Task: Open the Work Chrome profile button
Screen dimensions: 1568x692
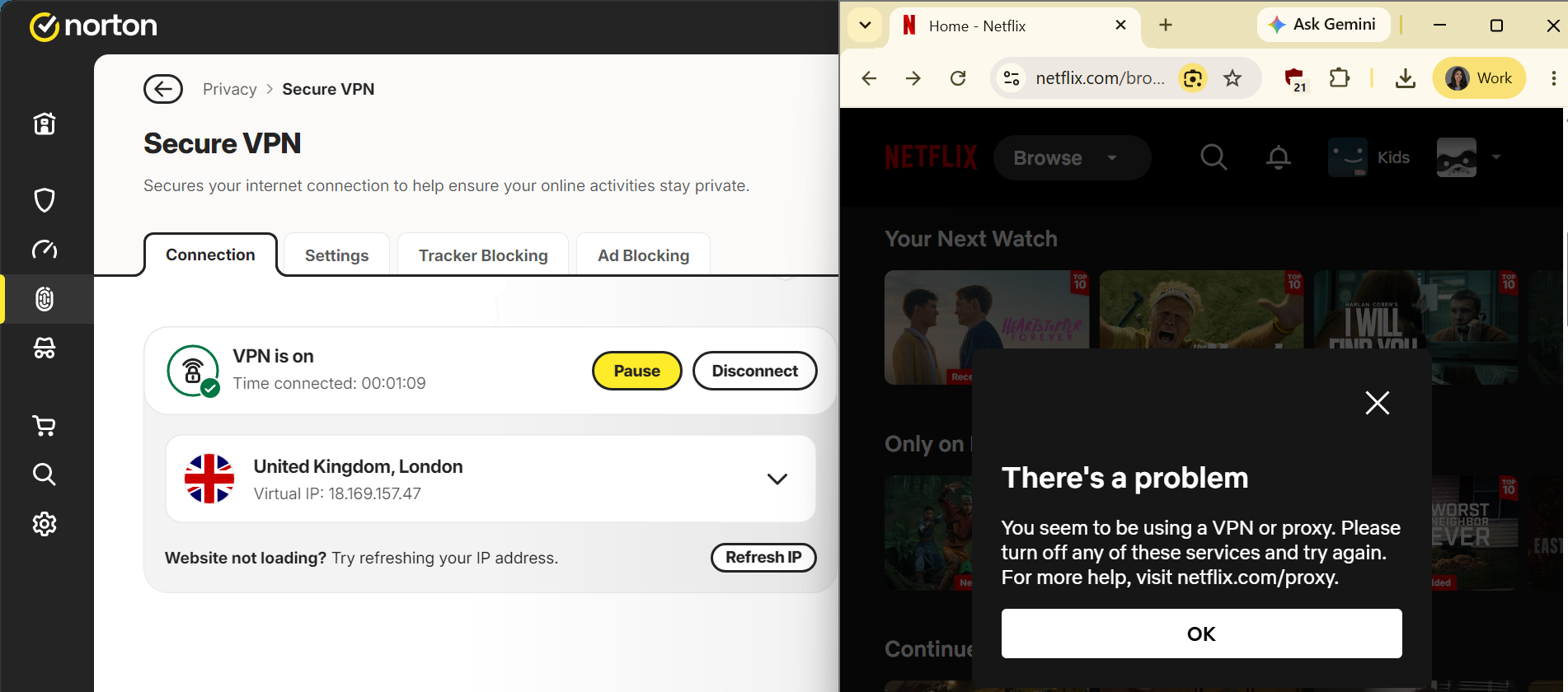Action: [x=1479, y=78]
